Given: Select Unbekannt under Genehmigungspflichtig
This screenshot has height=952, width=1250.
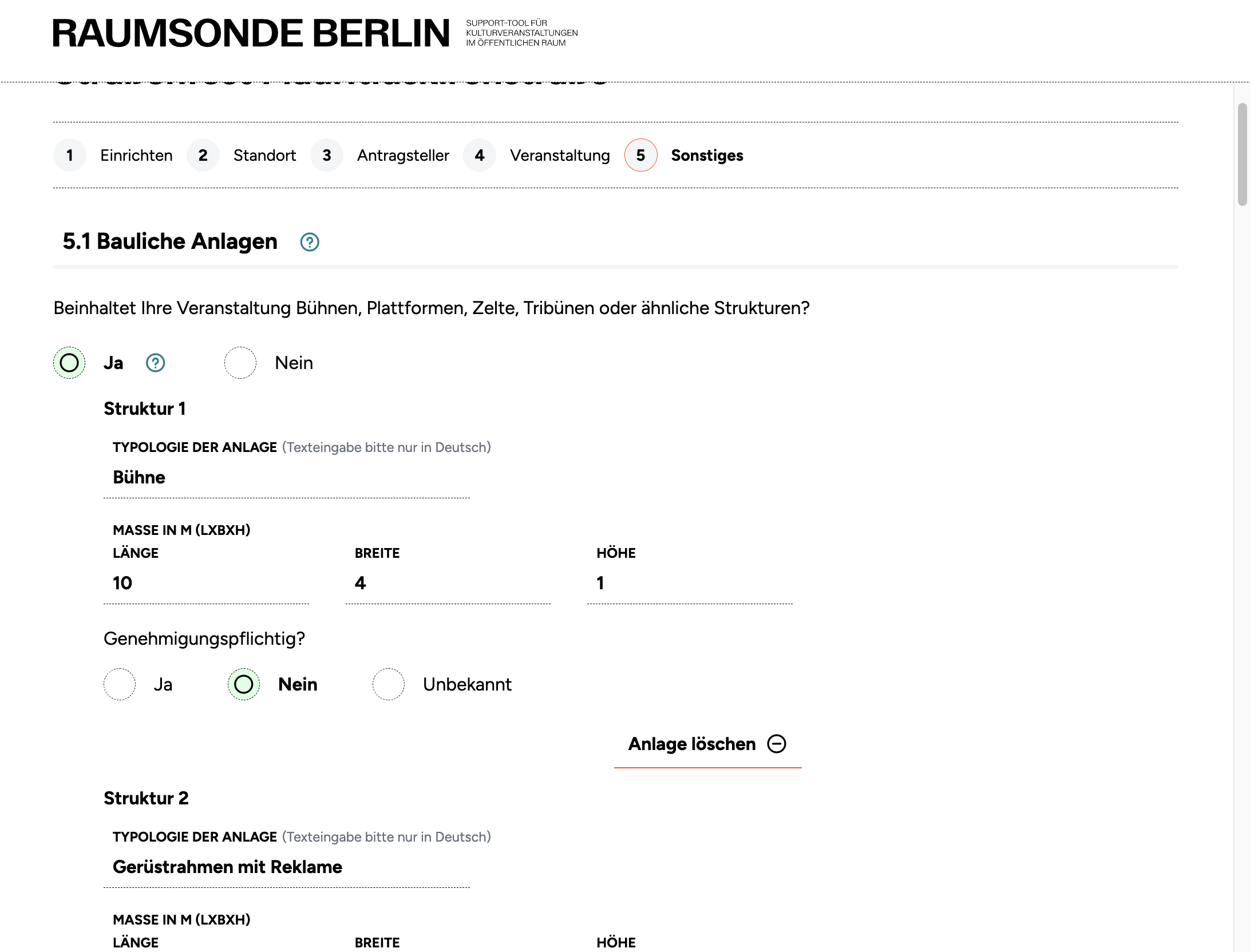Looking at the screenshot, I should point(389,684).
